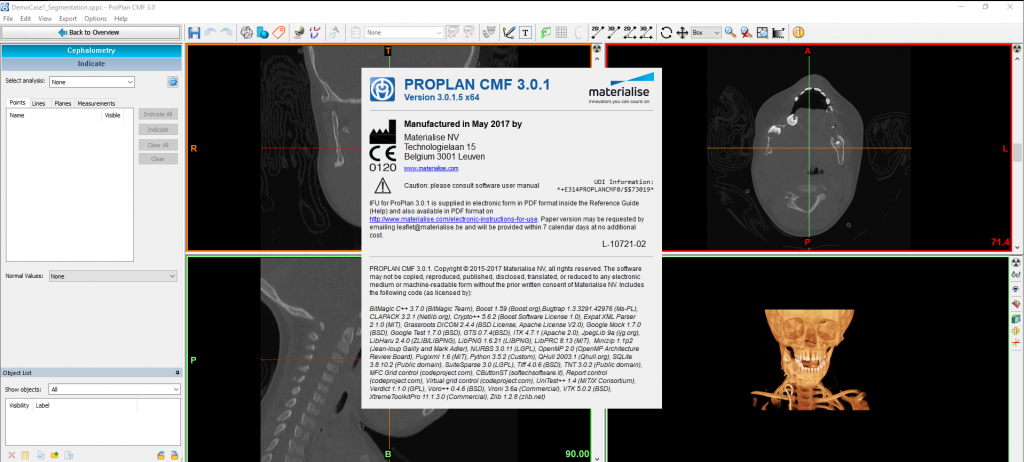Click the axial view vertical scrollbar

coord(1017,150)
